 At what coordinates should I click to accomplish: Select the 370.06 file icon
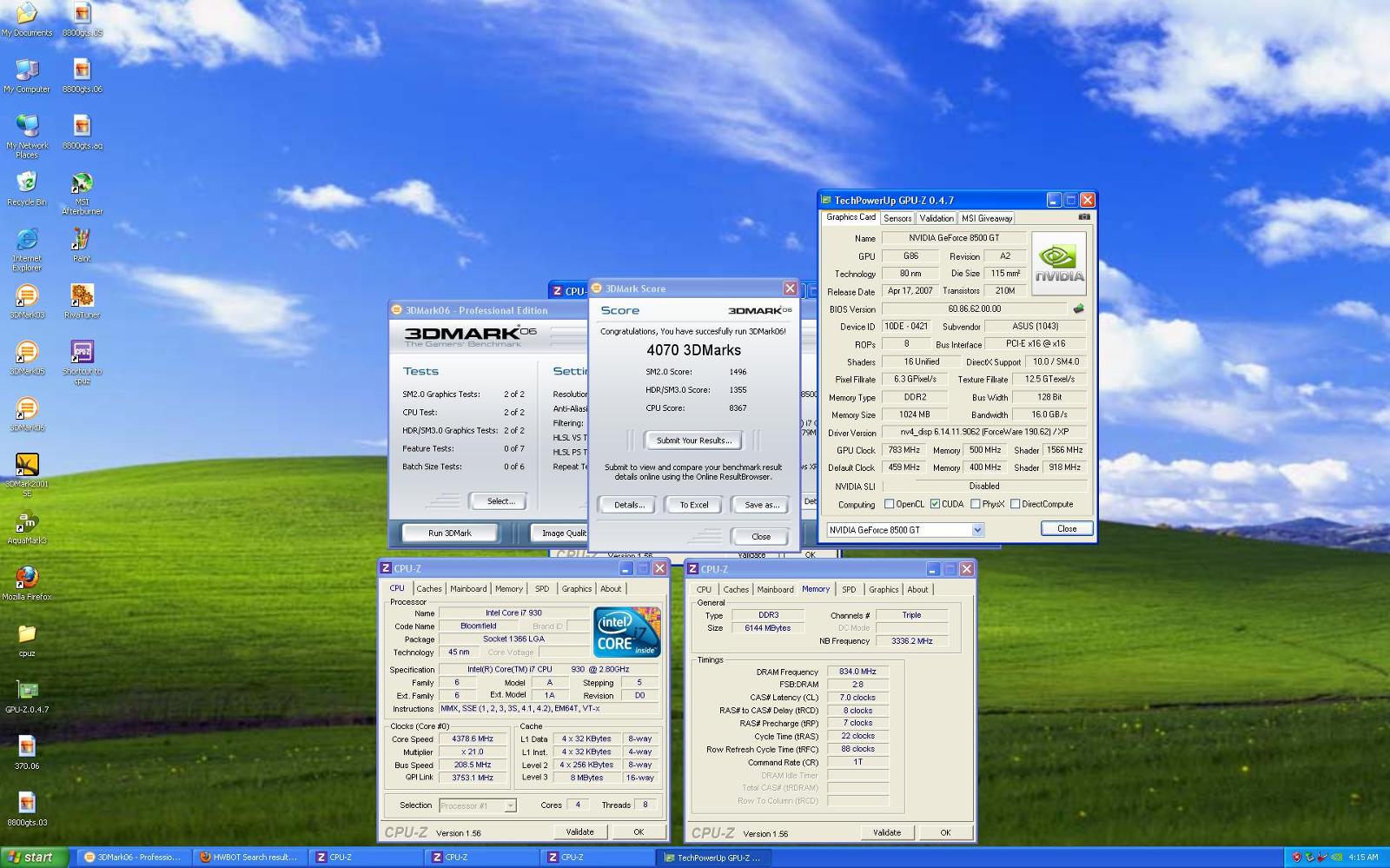pos(27,753)
